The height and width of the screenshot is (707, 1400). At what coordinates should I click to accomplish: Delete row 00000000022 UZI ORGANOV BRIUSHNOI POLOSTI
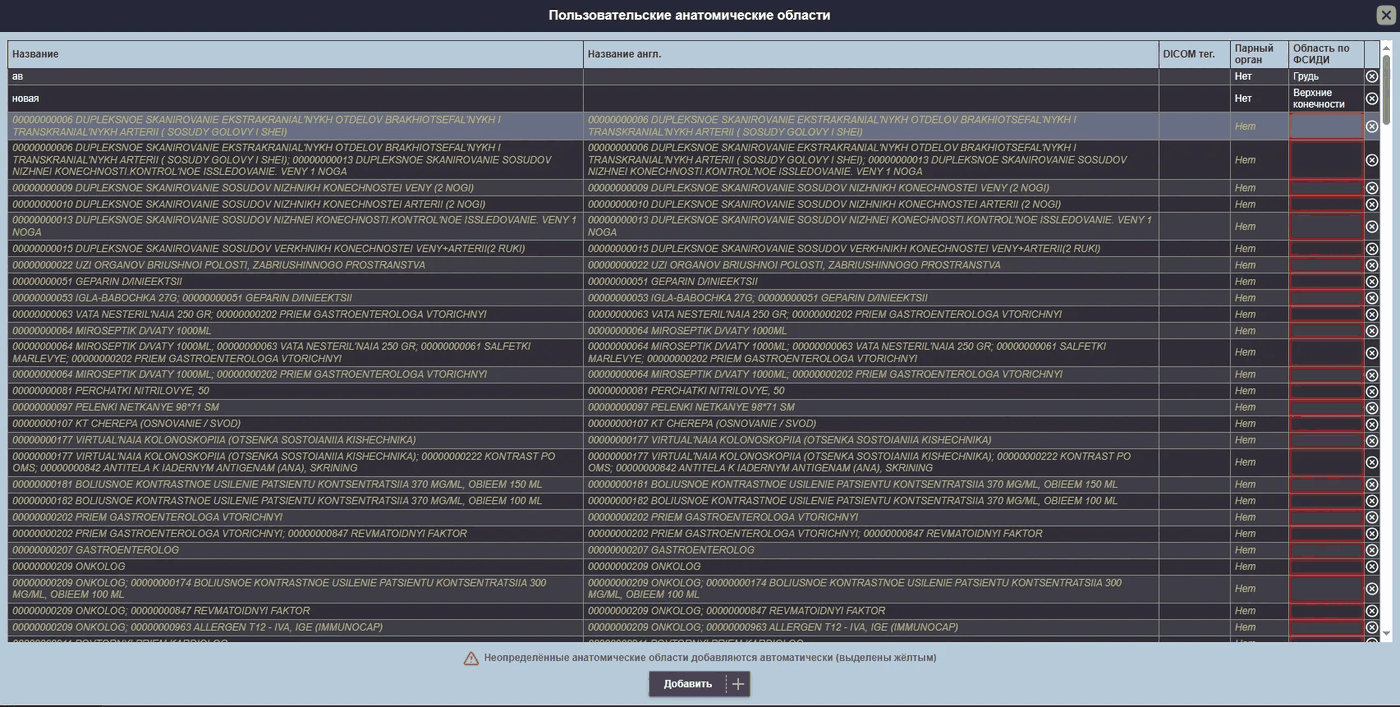[x=1372, y=265]
